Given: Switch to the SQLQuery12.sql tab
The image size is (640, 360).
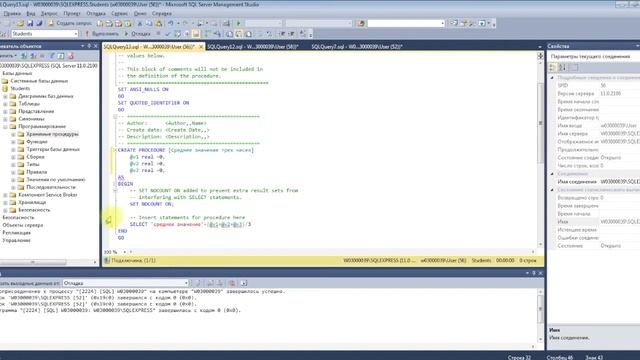Looking at the screenshot, I should point(253,47).
